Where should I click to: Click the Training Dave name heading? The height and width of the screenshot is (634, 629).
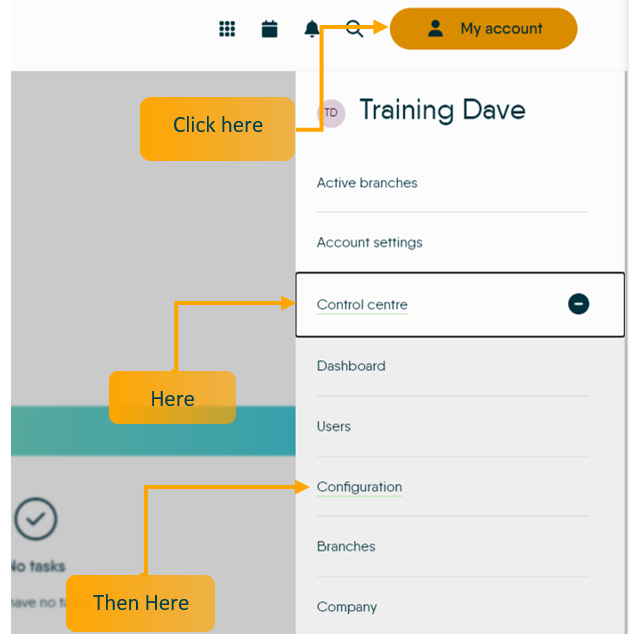(x=442, y=110)
